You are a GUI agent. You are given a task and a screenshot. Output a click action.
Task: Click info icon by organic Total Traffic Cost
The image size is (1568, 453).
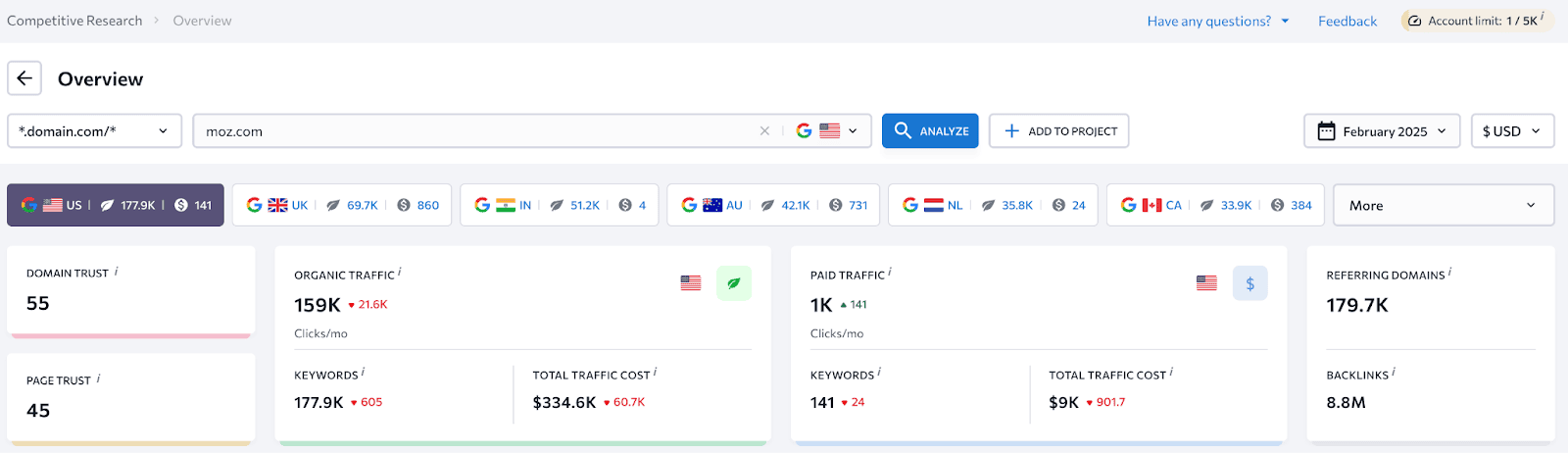tap(655, 373)
